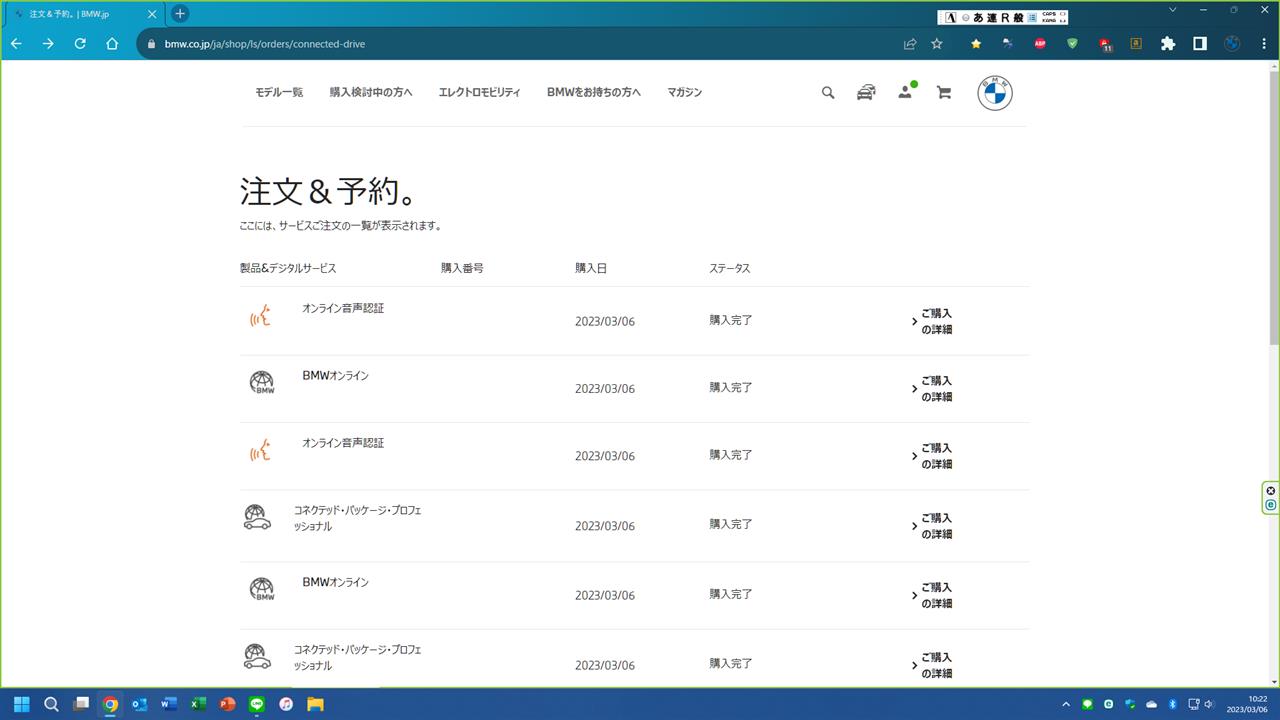Open the エレクトロモビリティ menu
This screenshot has height=720, width=1280.
click(x=479, y=92)
